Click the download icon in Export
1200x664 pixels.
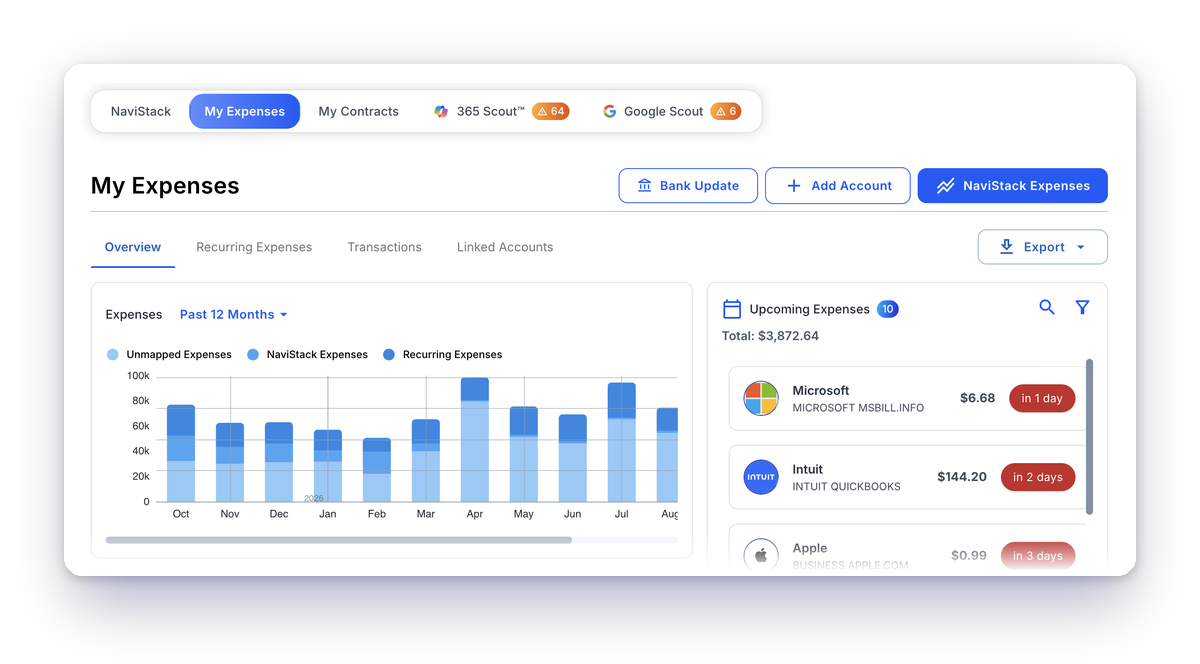[x=1007, y=247]
